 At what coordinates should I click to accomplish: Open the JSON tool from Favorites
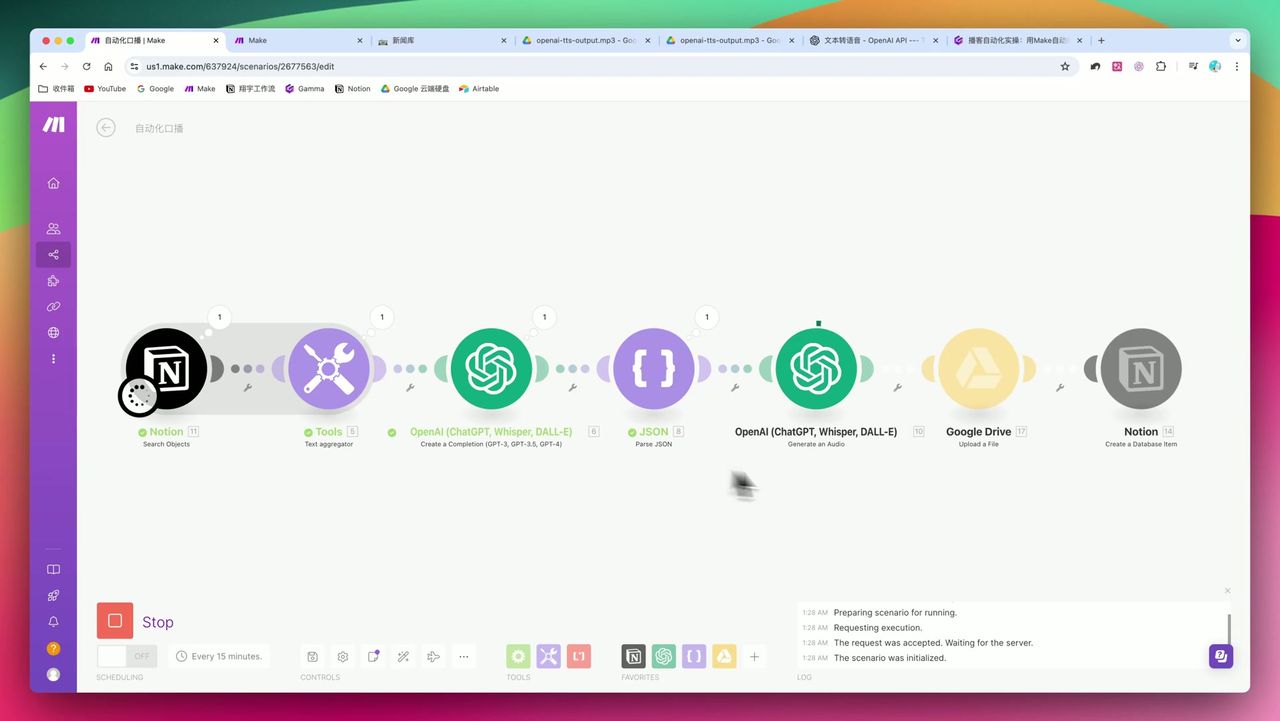(694, 656)
